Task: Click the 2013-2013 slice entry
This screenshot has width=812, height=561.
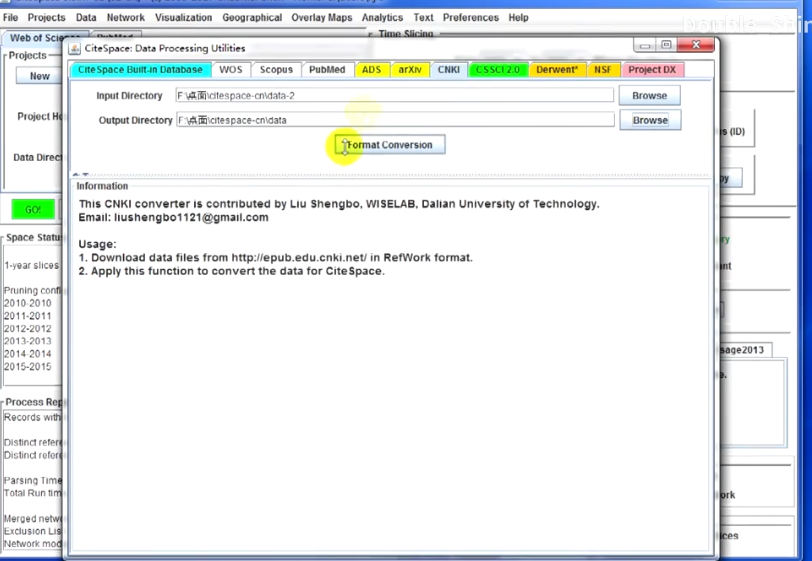Action: (28, 341)
